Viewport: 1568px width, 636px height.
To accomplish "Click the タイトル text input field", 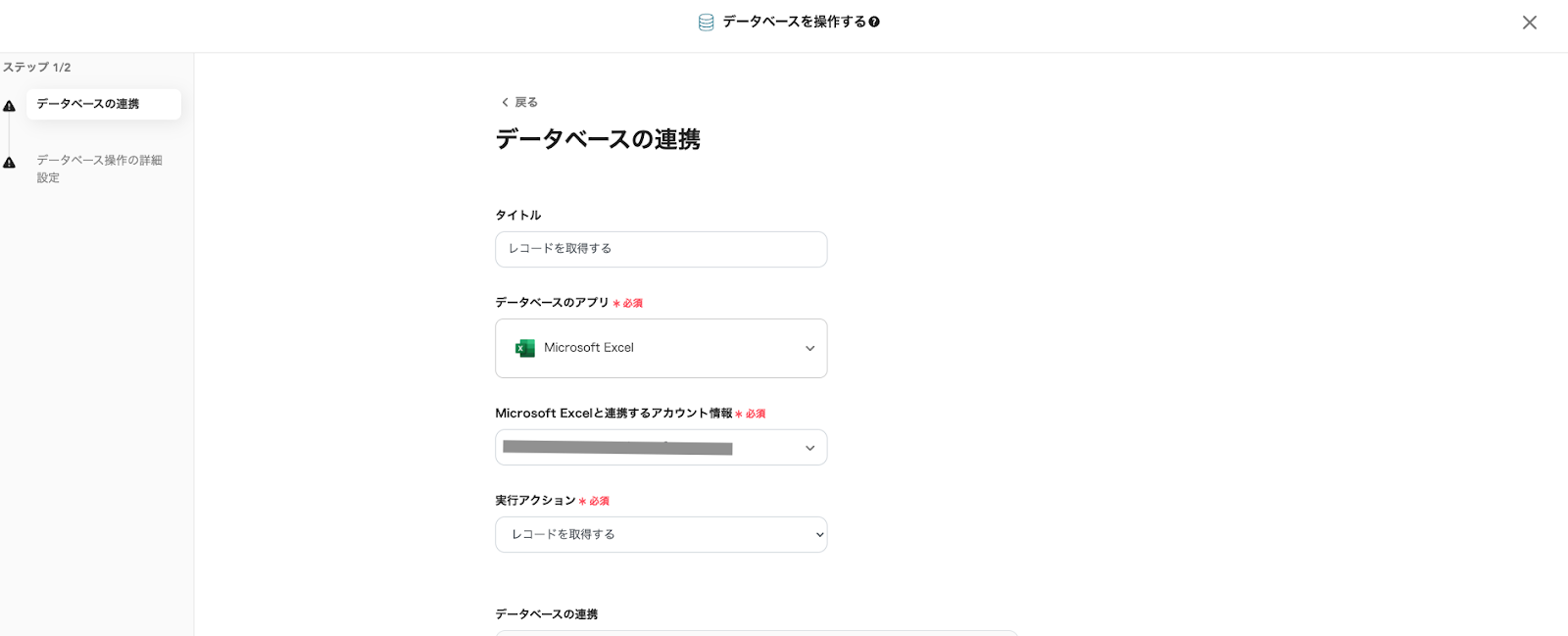I will coord(661,249).
